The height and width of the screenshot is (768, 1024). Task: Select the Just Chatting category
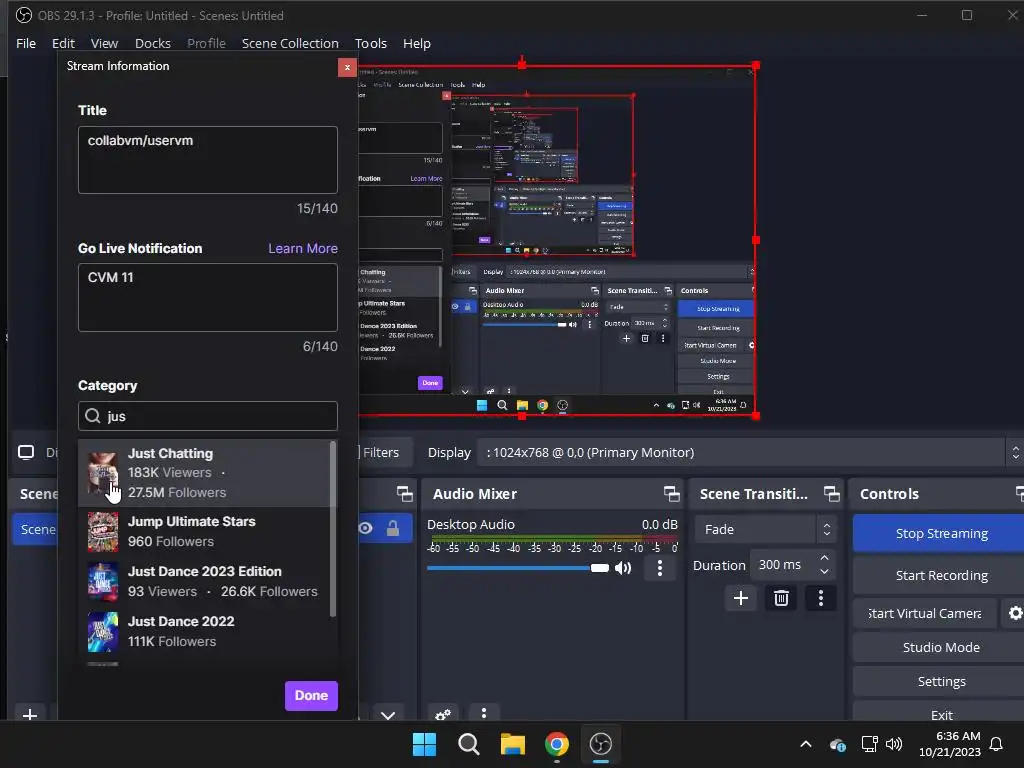204,473
